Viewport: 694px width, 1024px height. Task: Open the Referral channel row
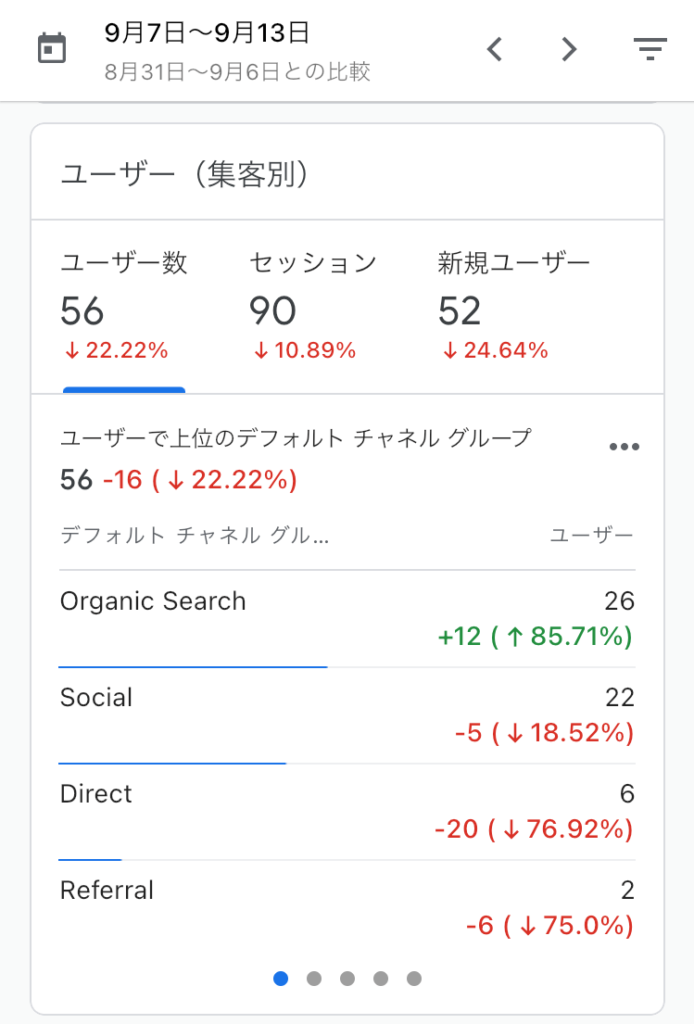point(347,908)
